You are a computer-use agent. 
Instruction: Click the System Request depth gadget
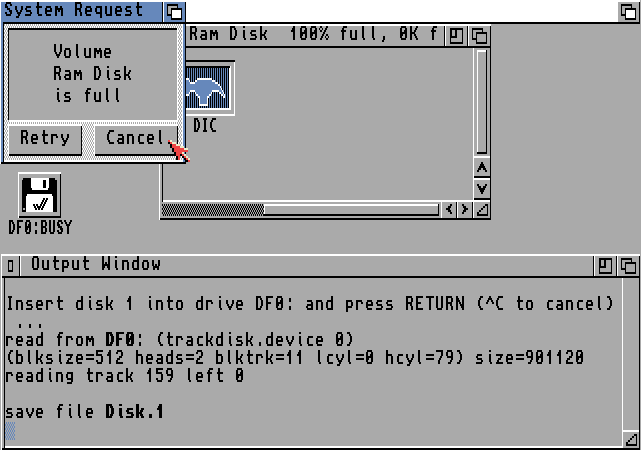tap(174, 11)
